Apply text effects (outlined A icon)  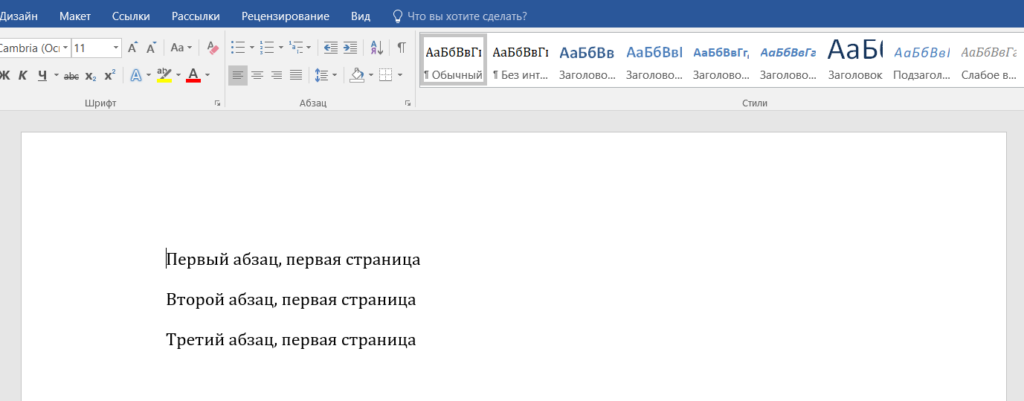click(136, 76)
